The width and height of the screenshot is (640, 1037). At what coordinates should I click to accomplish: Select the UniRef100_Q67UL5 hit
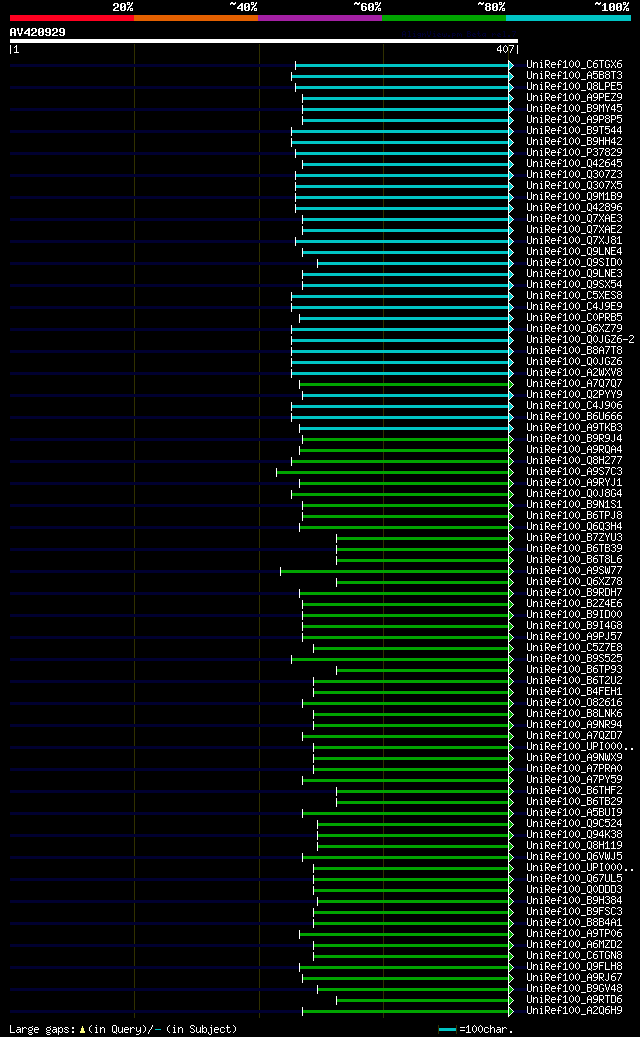574,878
